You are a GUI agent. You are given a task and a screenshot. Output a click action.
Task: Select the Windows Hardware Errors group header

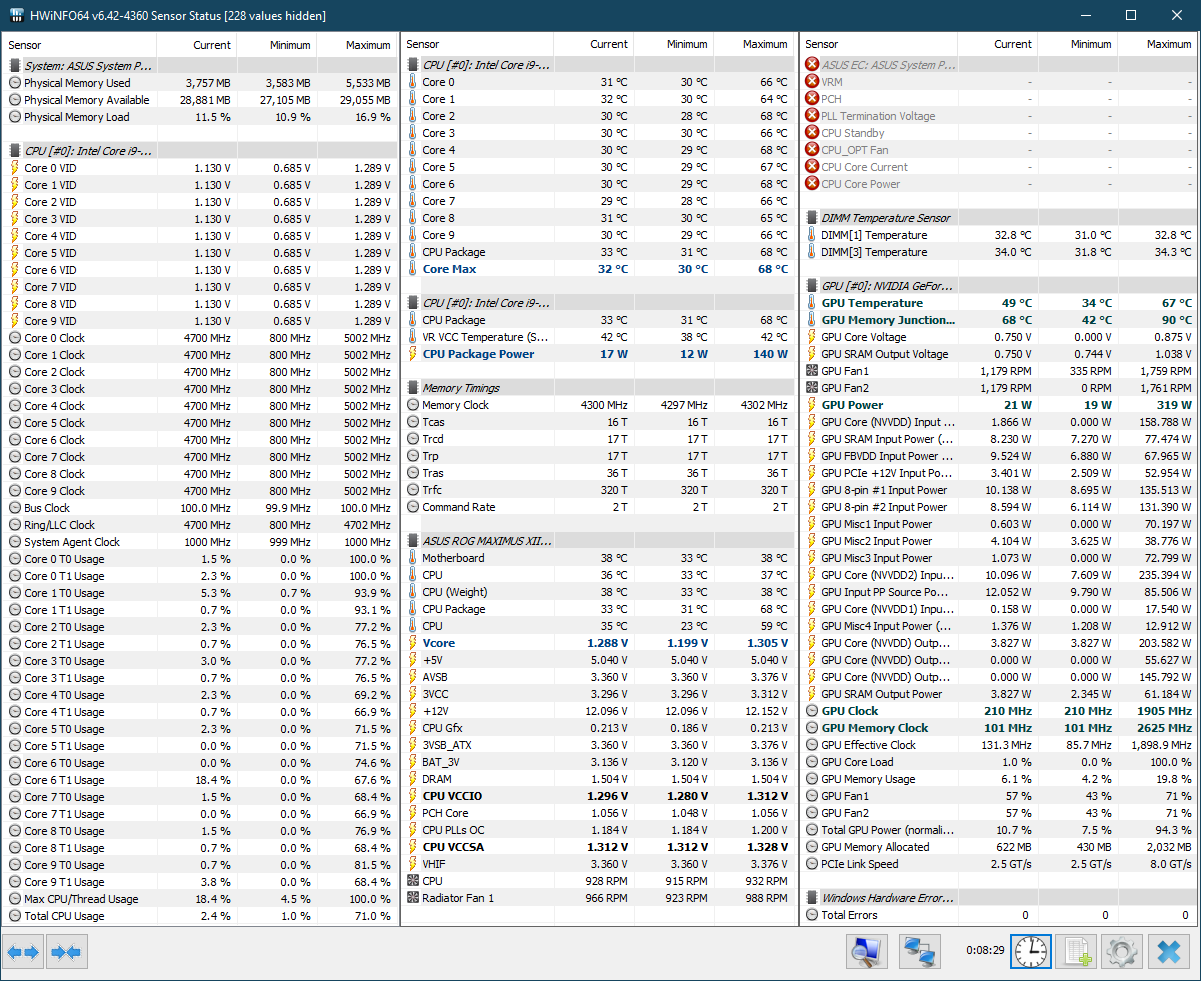pos(998,898)
